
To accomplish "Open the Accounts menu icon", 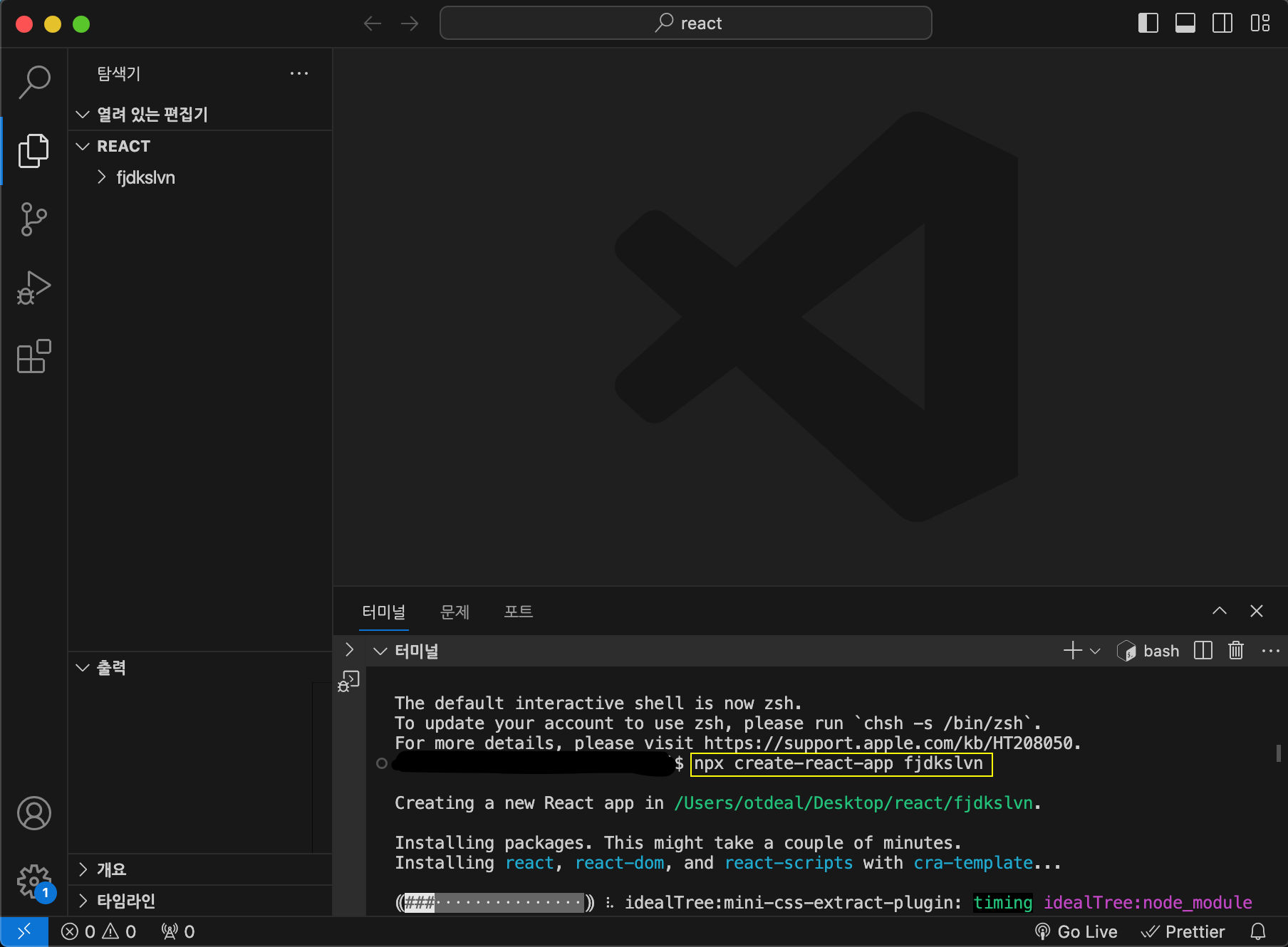I will coord(34,813).
